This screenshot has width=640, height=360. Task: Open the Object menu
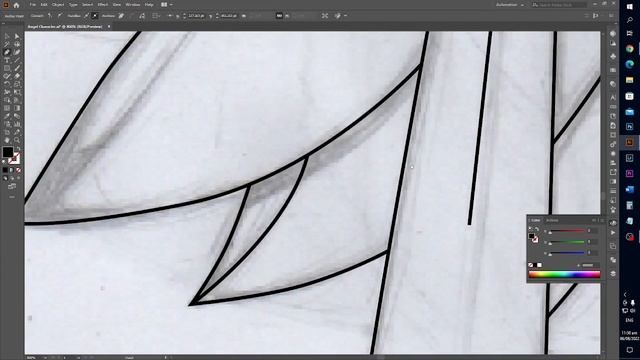[58, 5]
